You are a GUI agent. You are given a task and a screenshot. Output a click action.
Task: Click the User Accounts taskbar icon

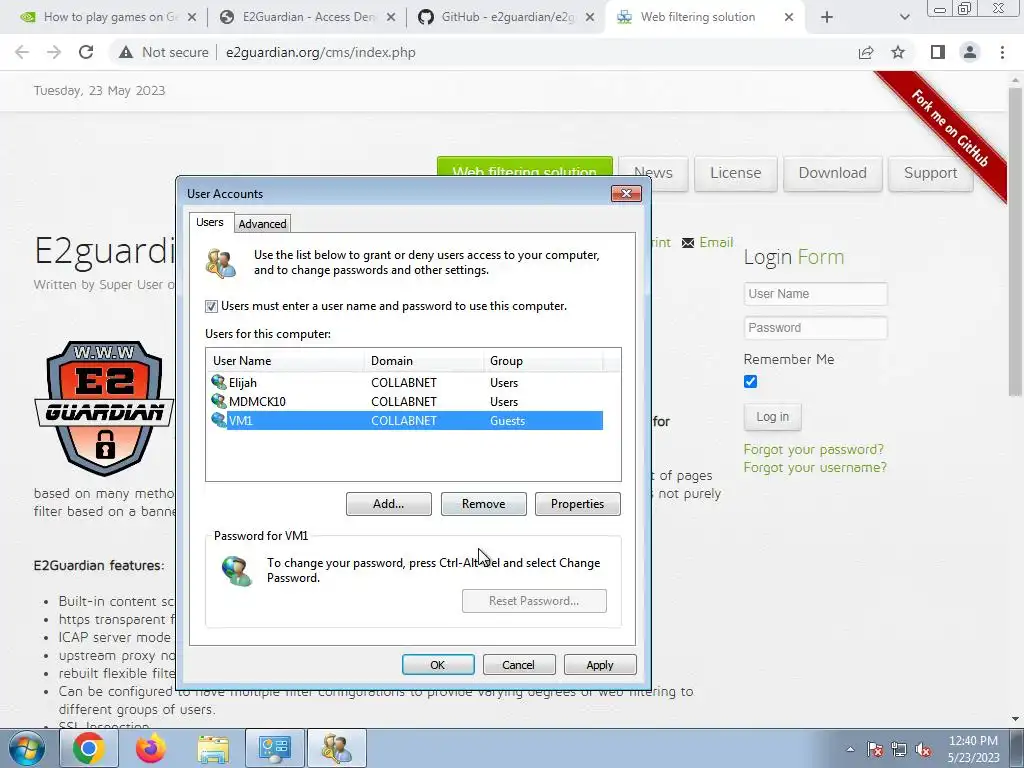click(x=337, y=748)
